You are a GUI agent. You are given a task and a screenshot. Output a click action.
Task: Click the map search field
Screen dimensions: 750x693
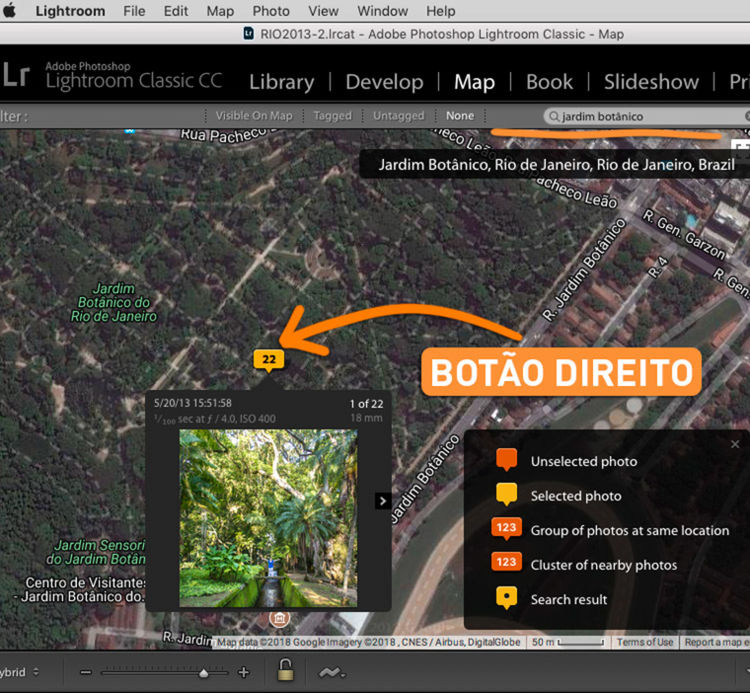[x=646, y=116]
